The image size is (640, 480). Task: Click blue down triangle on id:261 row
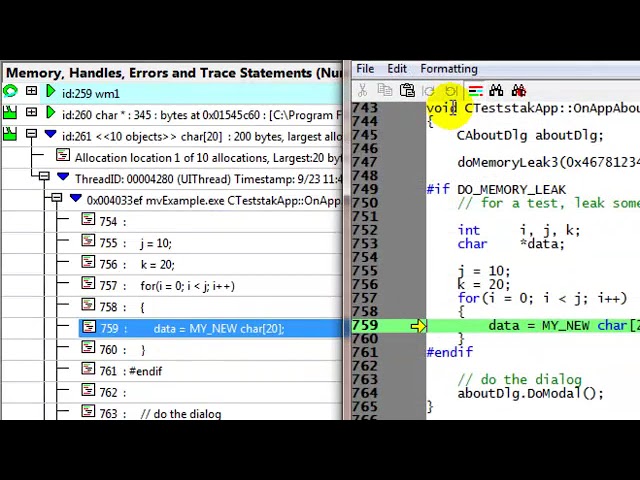[x=51, y=134]
